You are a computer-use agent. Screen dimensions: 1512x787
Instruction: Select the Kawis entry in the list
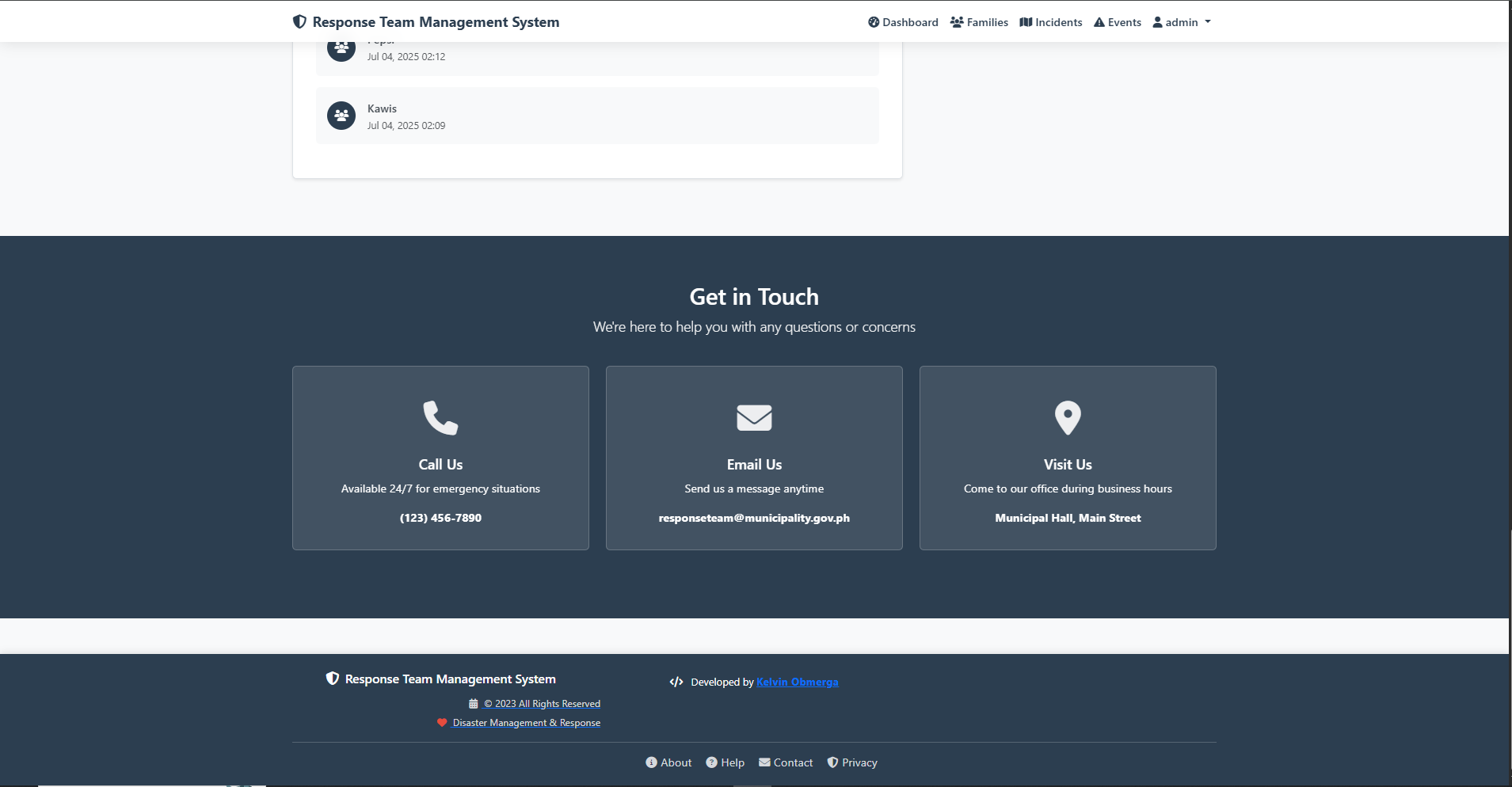click(x=596, y=116)
